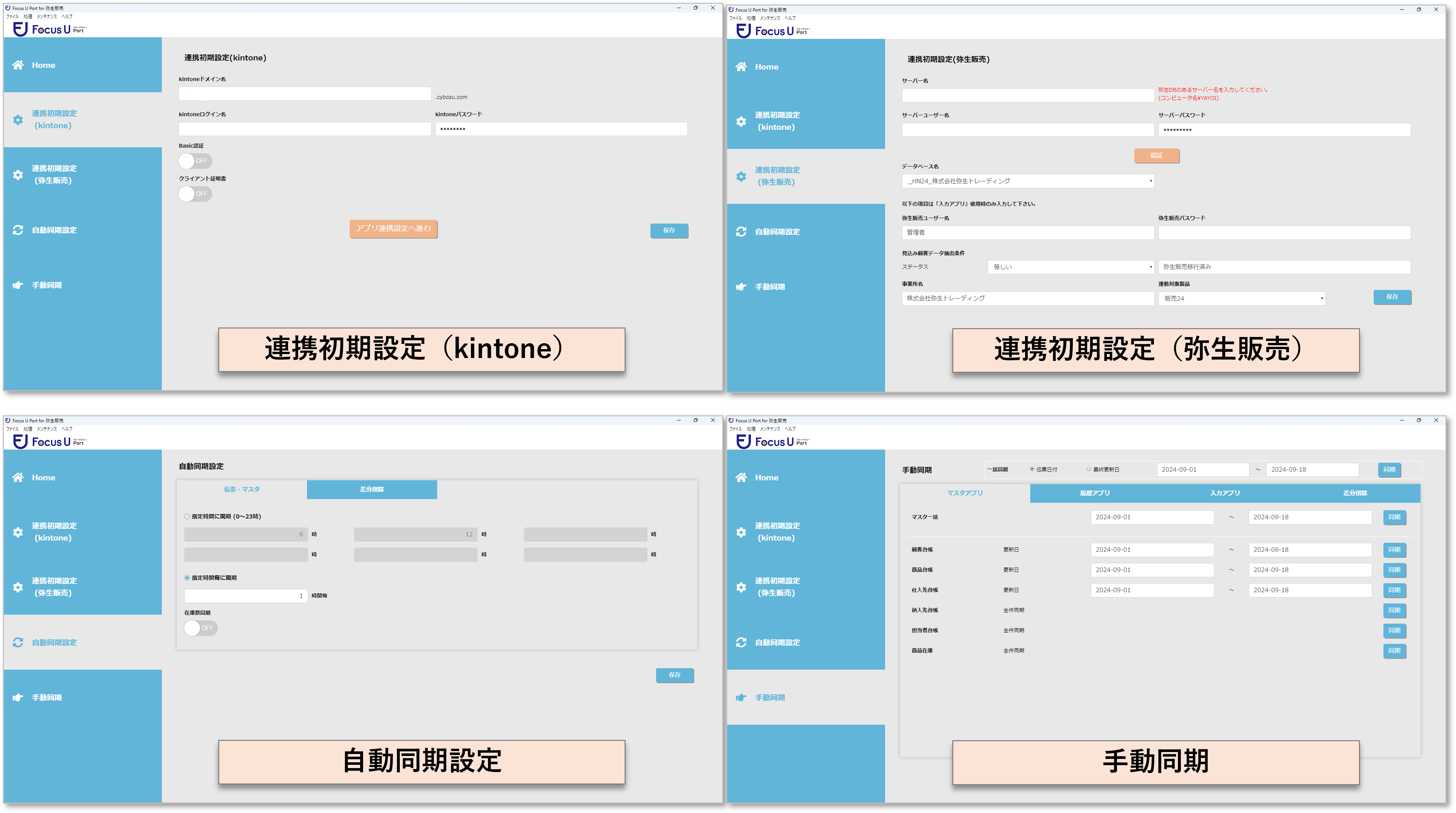
Task: Click 弥生販売 gear icon in top-right window
Action: (741, 176)
